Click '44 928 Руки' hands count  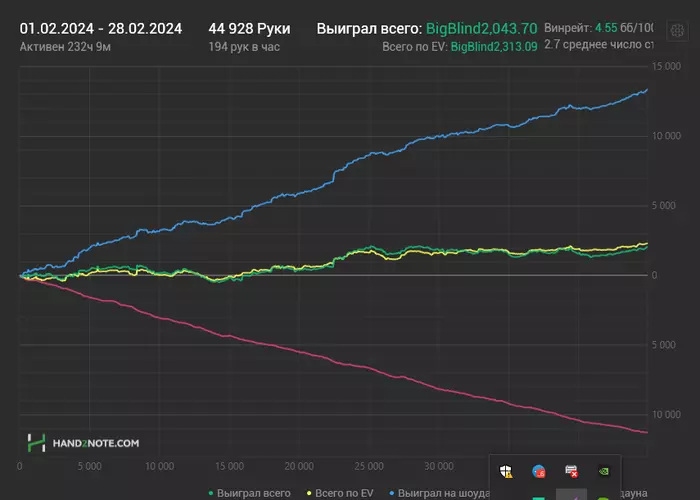point(250,29)
